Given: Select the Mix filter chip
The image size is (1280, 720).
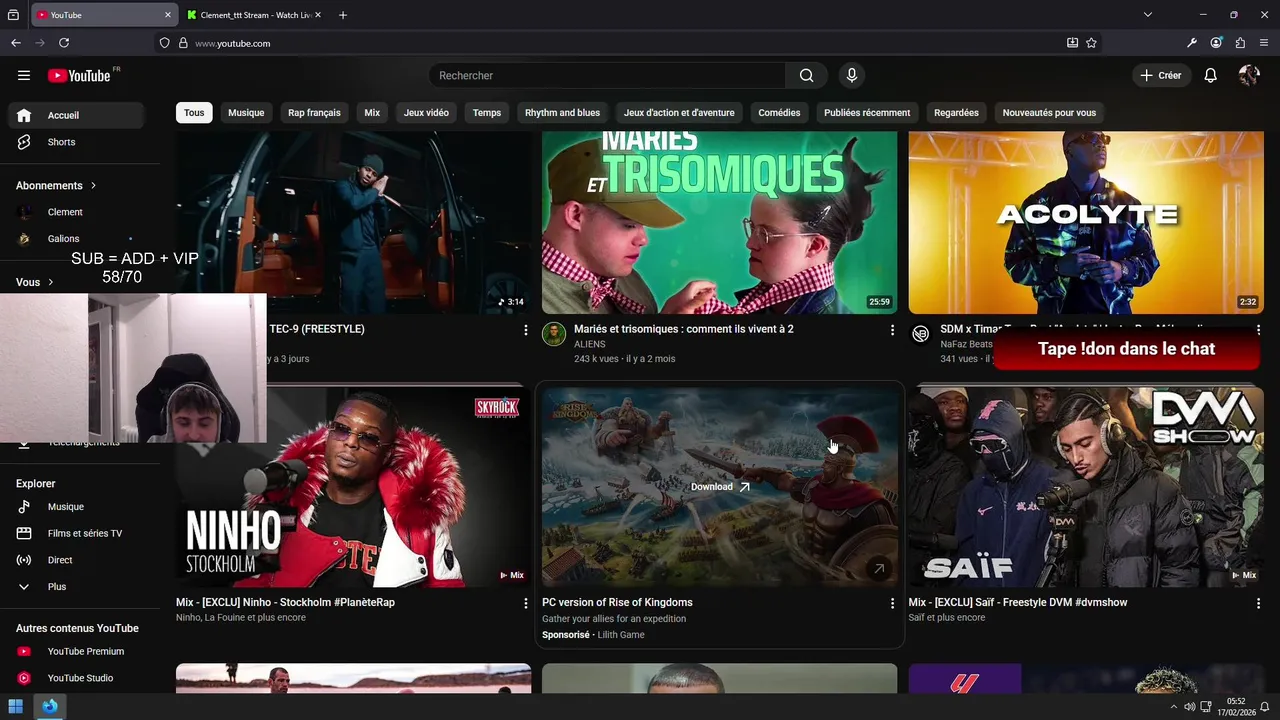Looking at the screenshot, I should [372, 113].
